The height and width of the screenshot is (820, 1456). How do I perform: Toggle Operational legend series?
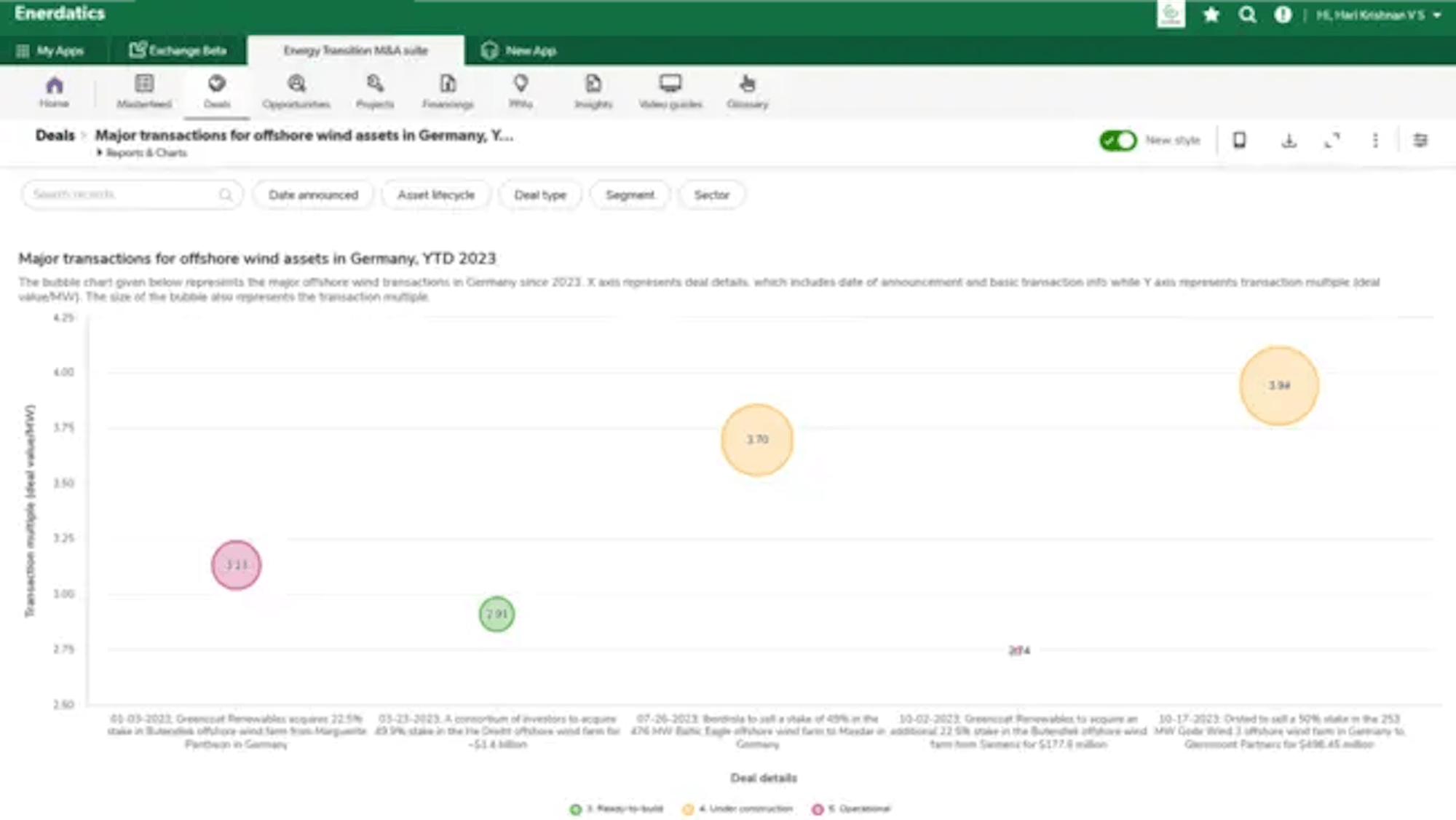[x=851, y=809]
